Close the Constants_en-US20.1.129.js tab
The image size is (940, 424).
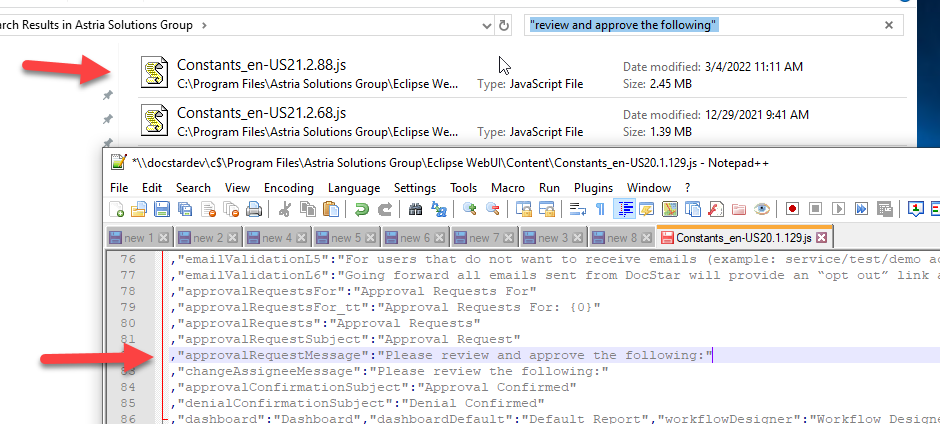point(821,238)
